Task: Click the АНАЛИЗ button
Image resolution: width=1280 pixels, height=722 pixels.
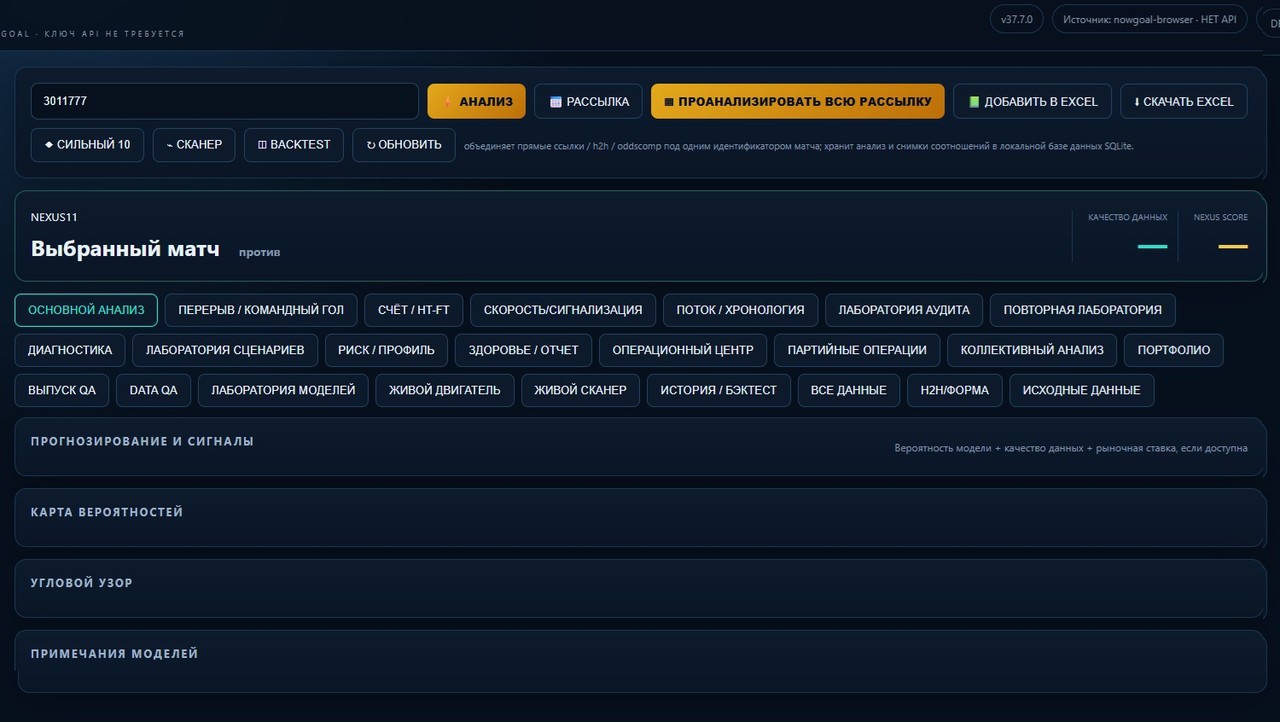Action: (476, 101)
